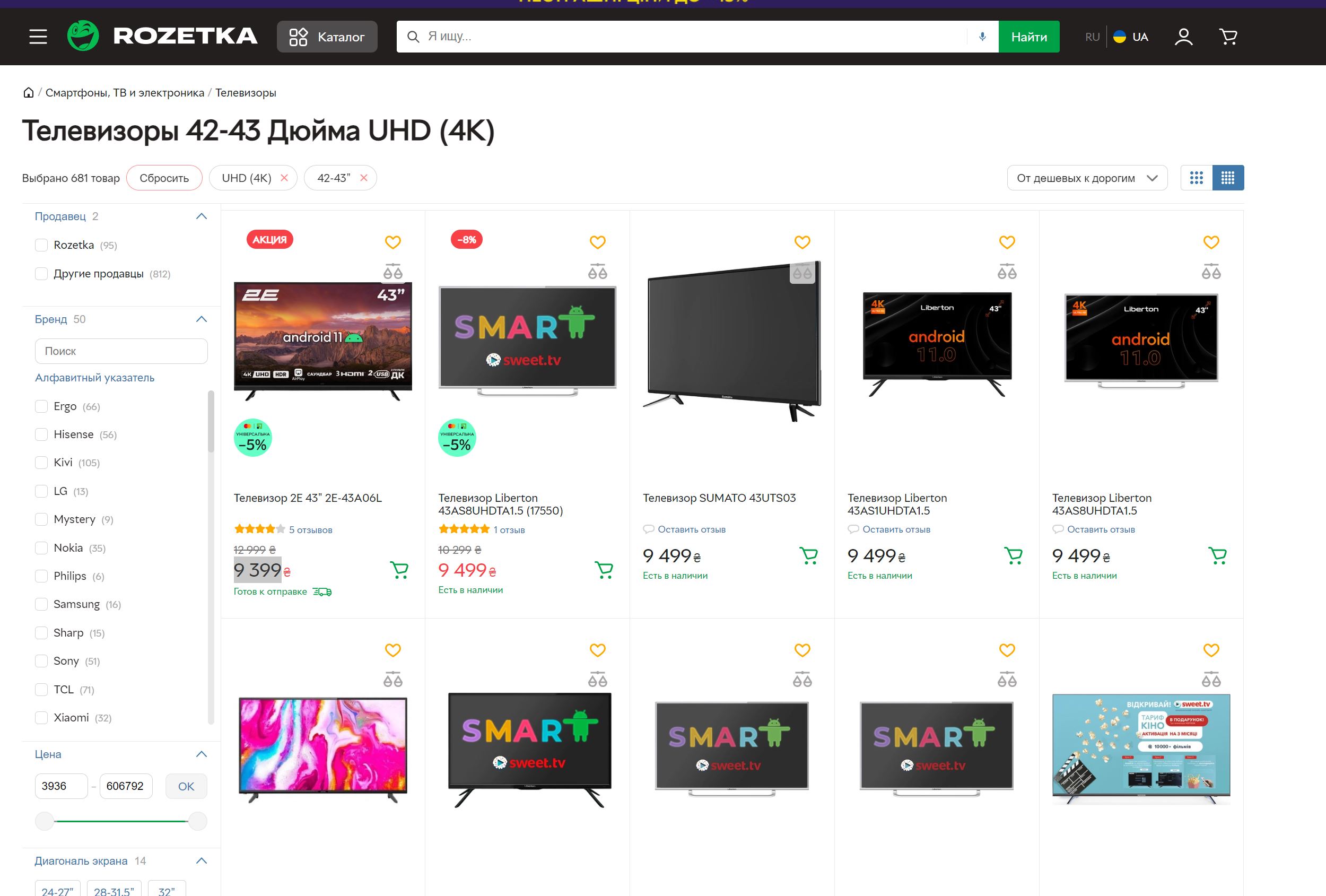Open Алфавитный указатель brand link
This screenshot has height=896, width=1326.
95,378
